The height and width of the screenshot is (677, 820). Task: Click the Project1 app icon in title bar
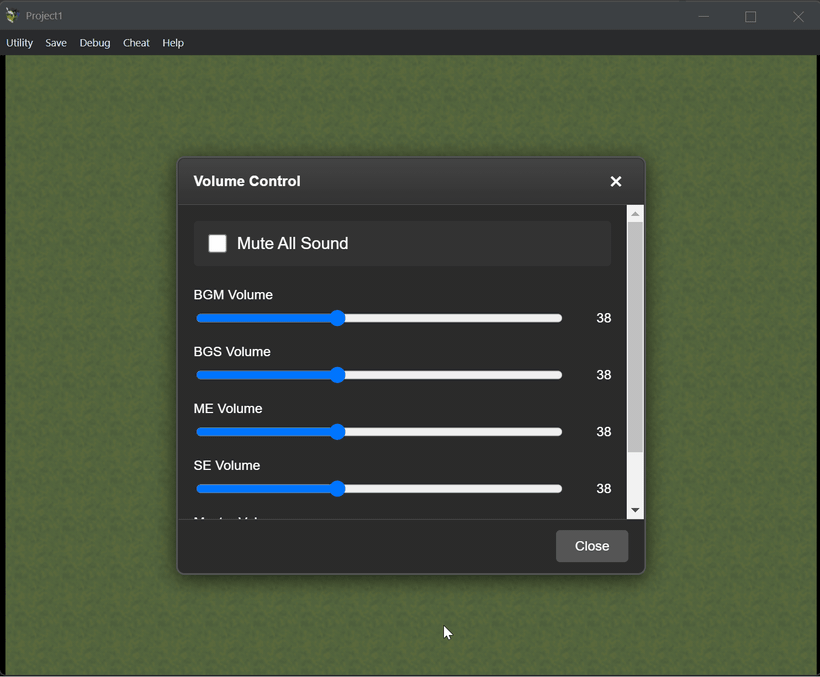point(12,16)
